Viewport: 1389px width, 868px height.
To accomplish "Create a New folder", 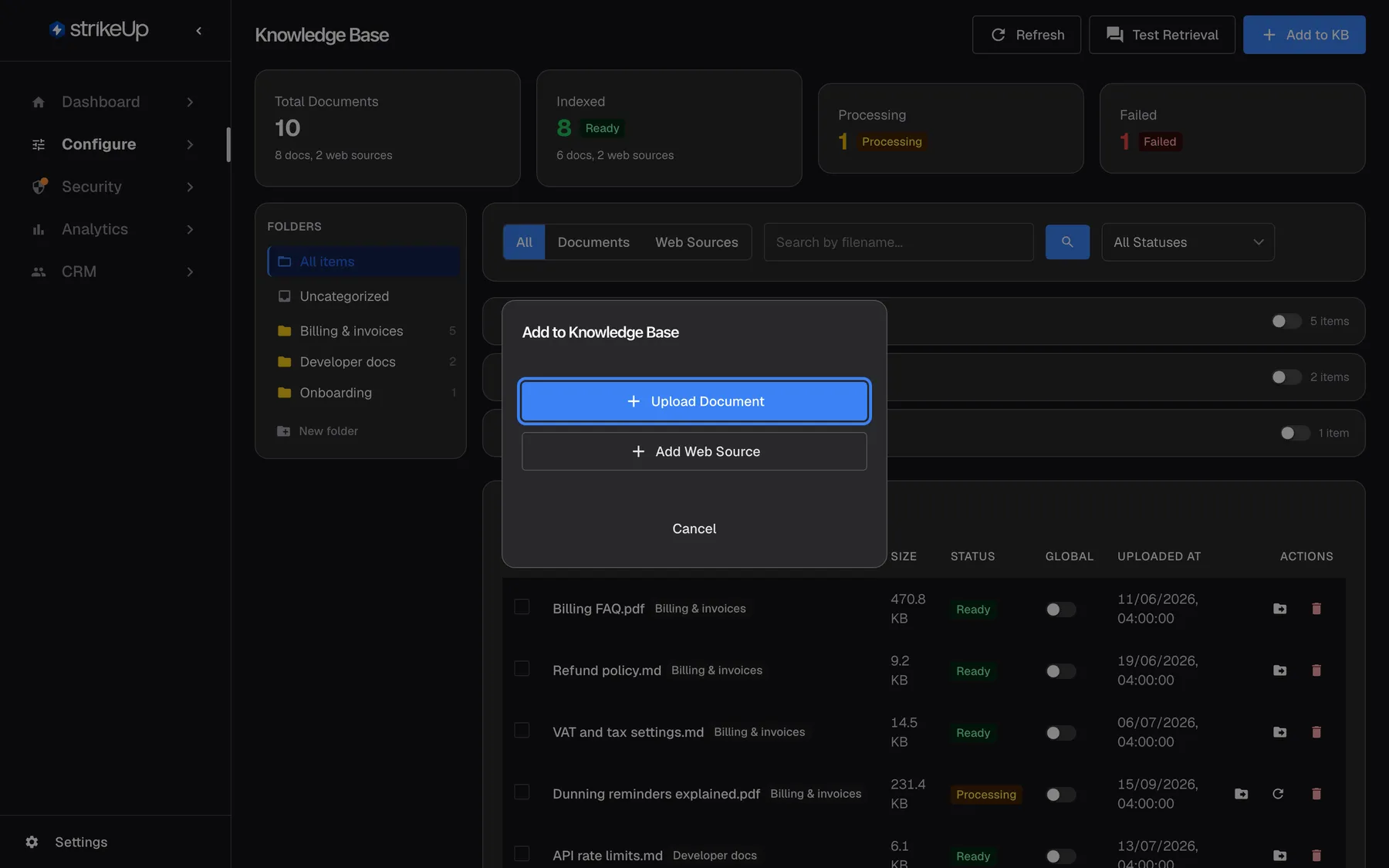I will point(317,431).
